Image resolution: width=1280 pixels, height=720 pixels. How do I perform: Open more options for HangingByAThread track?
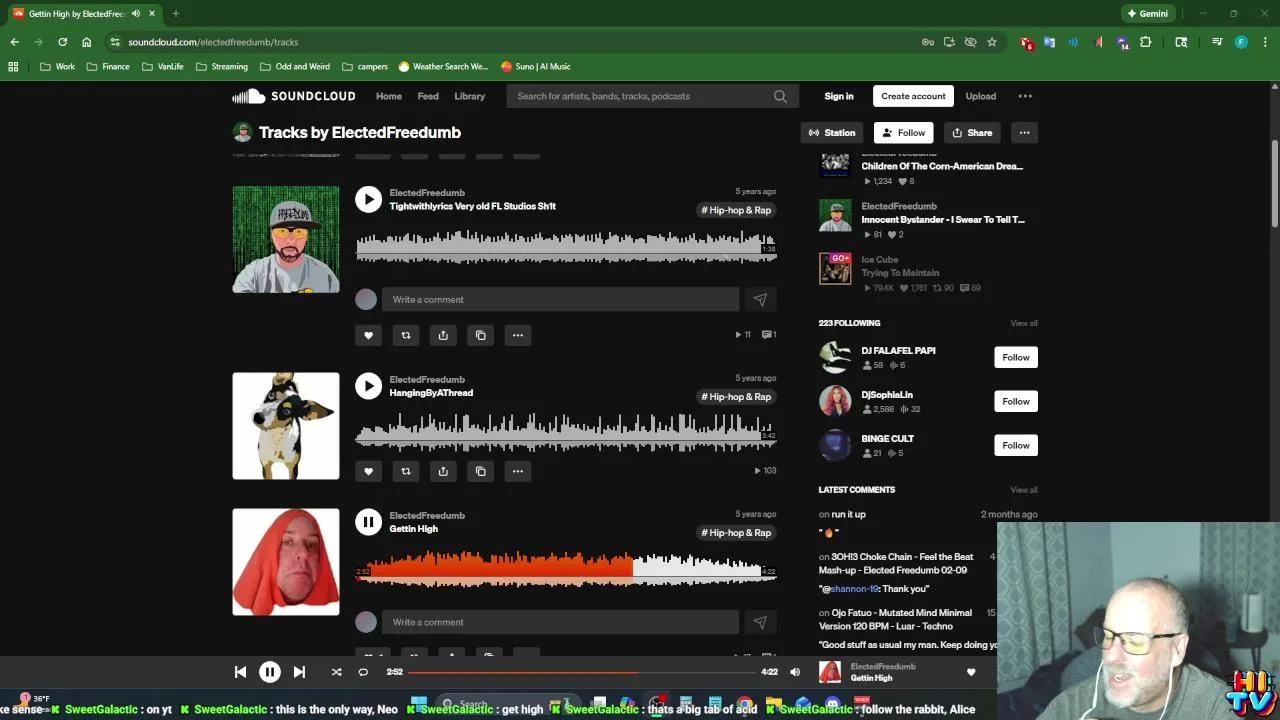[x=518, y=471]
